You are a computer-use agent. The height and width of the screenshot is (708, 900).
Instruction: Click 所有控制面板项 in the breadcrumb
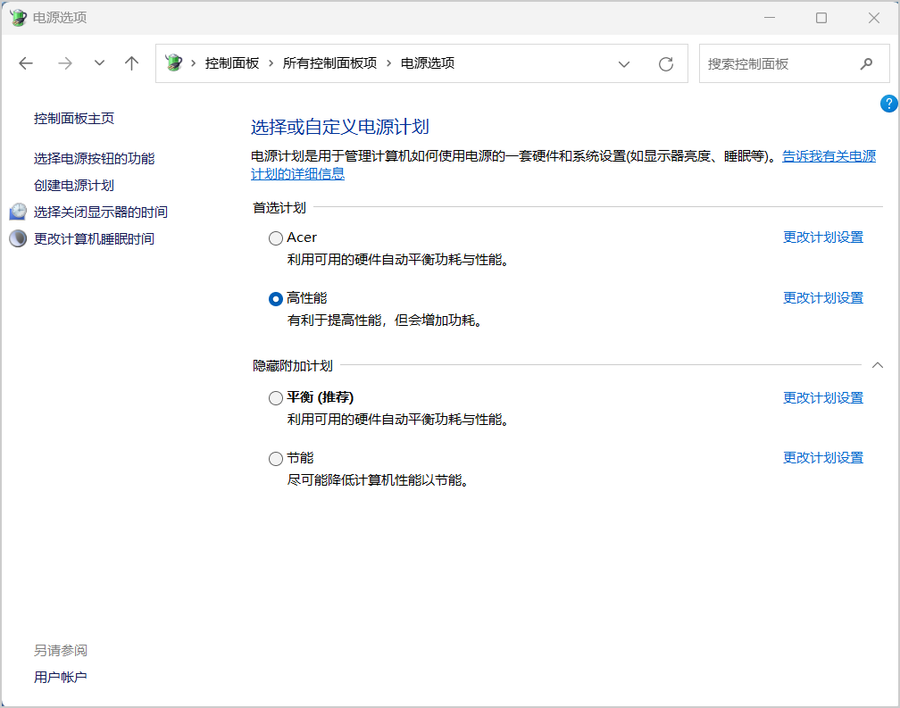pyautogui.click(x=329, y=63)
